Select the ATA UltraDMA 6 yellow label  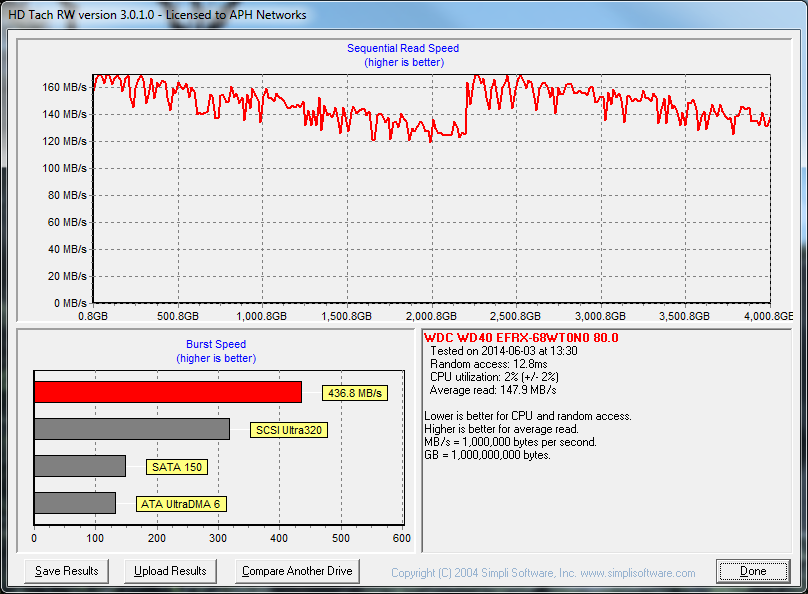pos(181,504)
